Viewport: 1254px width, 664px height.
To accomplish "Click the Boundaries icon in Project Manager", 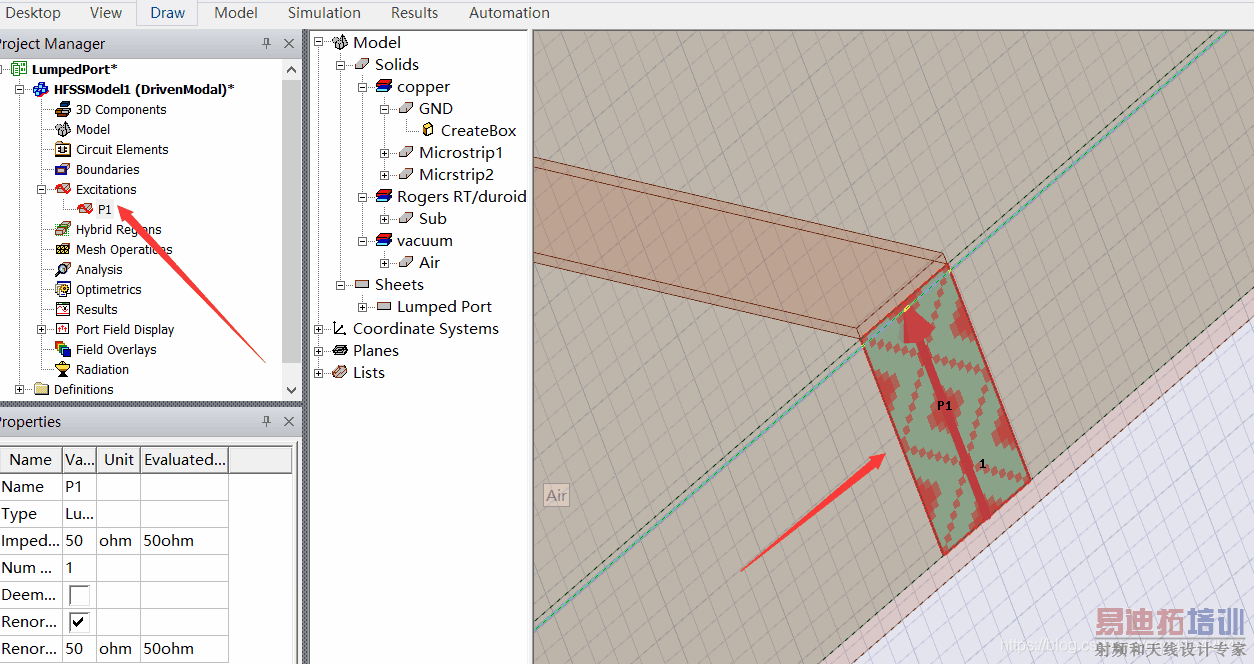I will [63, 169].
